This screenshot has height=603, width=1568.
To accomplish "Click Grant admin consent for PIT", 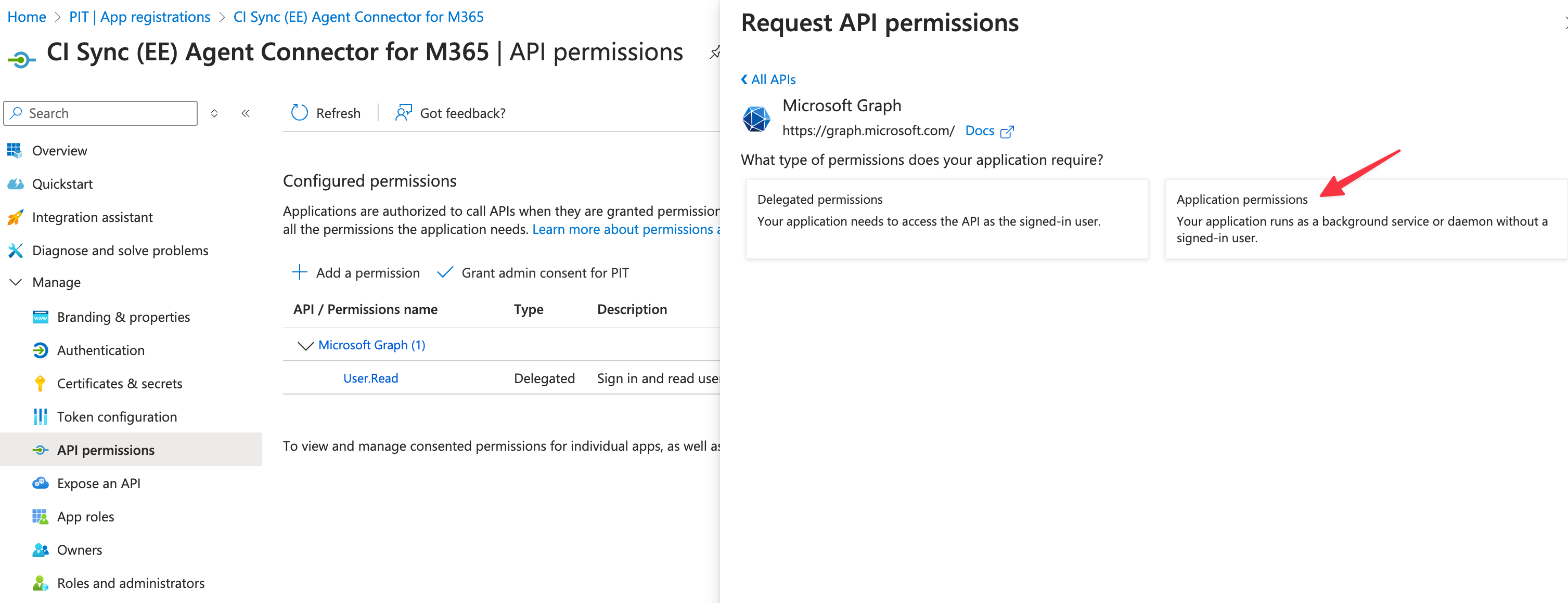I will (533, 272).
